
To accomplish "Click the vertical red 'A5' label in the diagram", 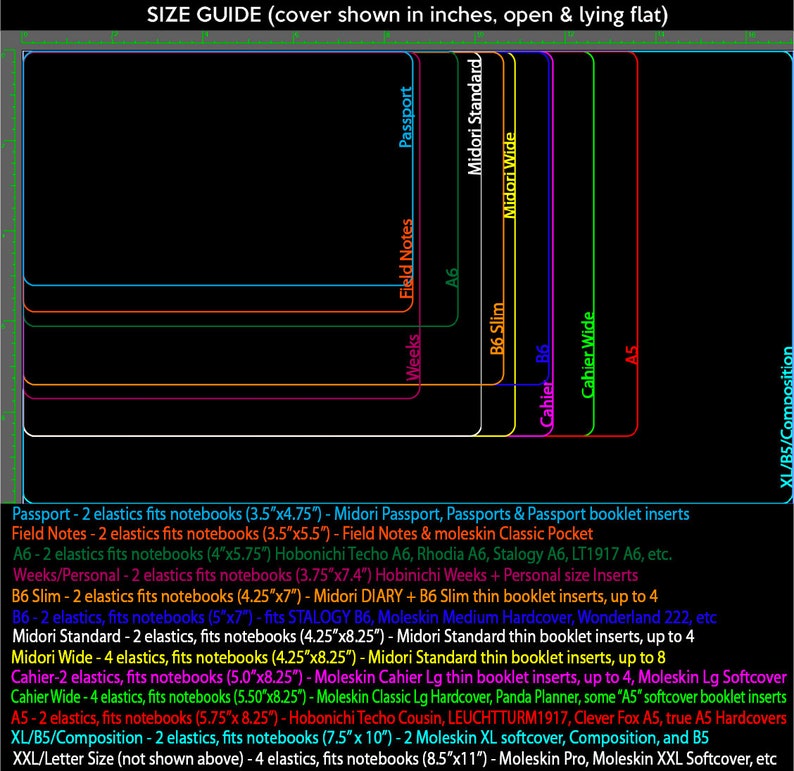I will click(x=631, y=355).
